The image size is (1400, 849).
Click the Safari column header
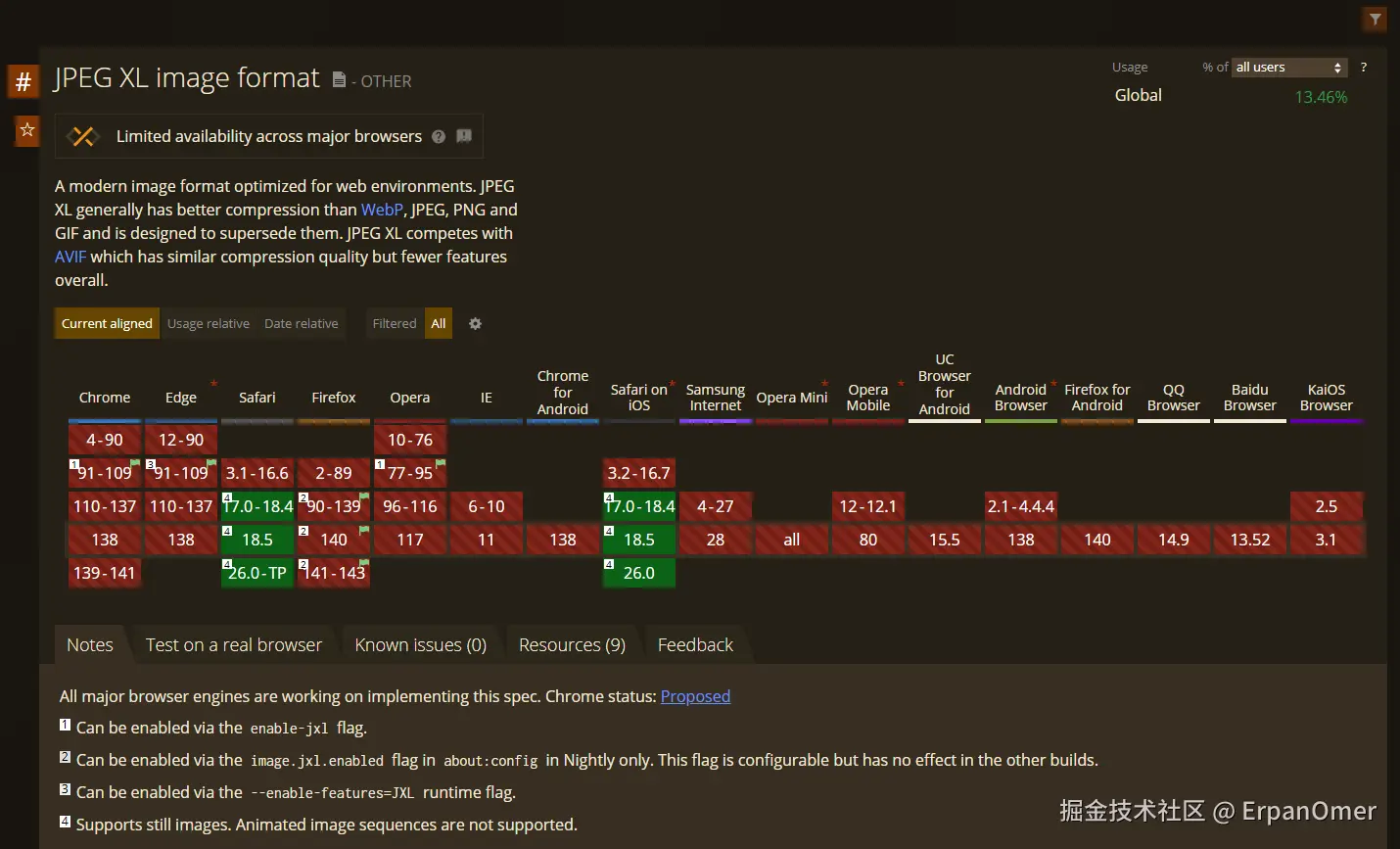[257, 398]
